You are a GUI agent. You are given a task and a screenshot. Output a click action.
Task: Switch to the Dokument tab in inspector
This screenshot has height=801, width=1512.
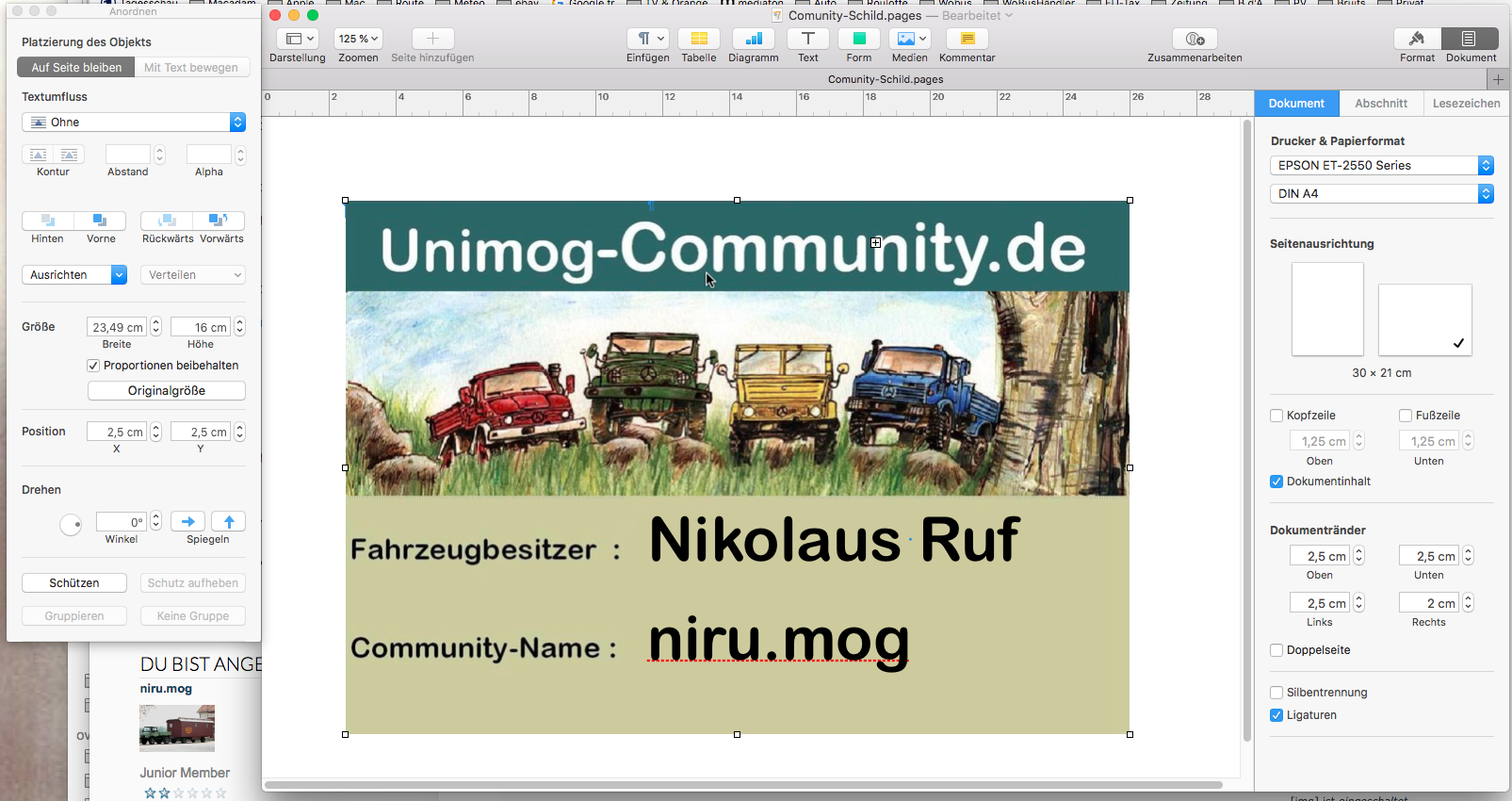point(1296,104)
